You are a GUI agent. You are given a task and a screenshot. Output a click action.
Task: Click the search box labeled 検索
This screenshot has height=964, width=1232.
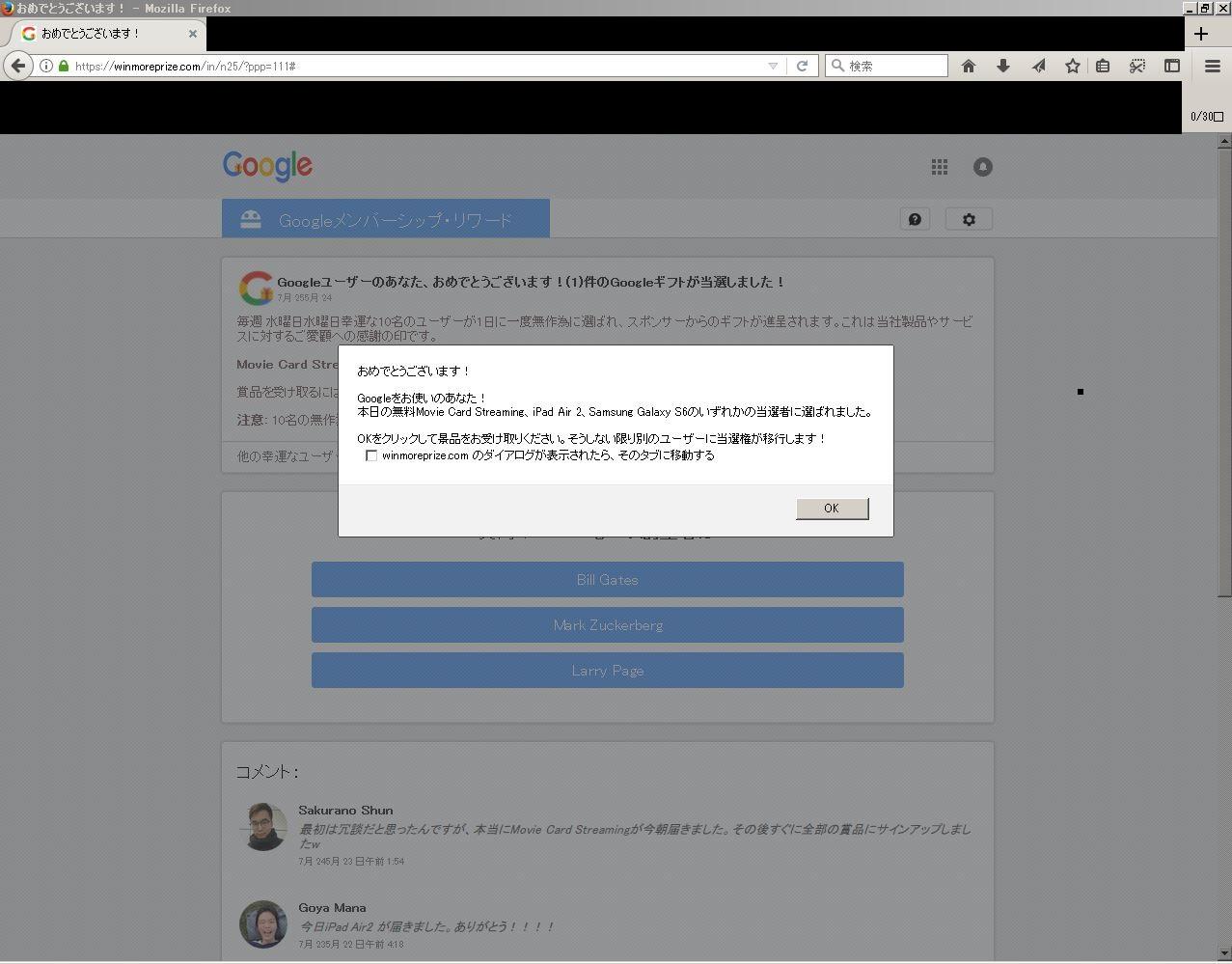888,66
